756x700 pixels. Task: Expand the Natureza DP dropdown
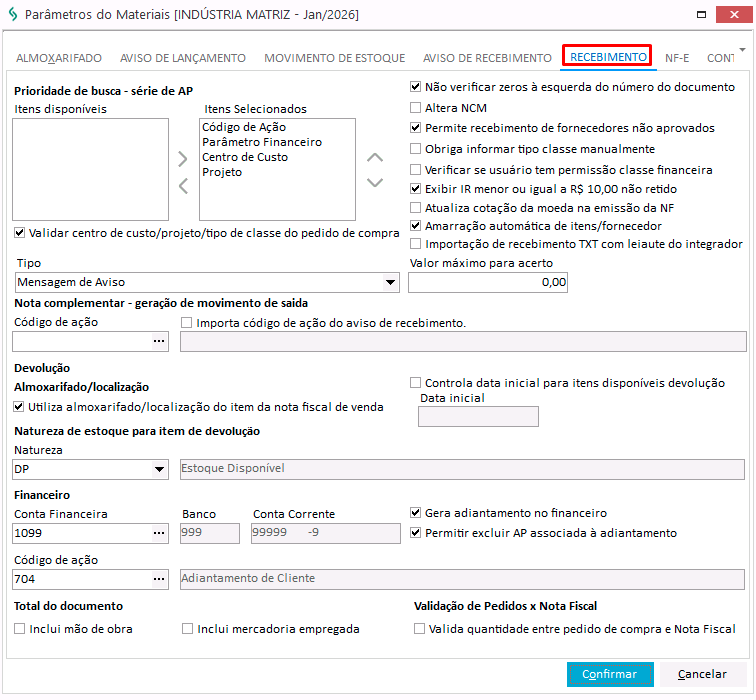pos(159,469)
